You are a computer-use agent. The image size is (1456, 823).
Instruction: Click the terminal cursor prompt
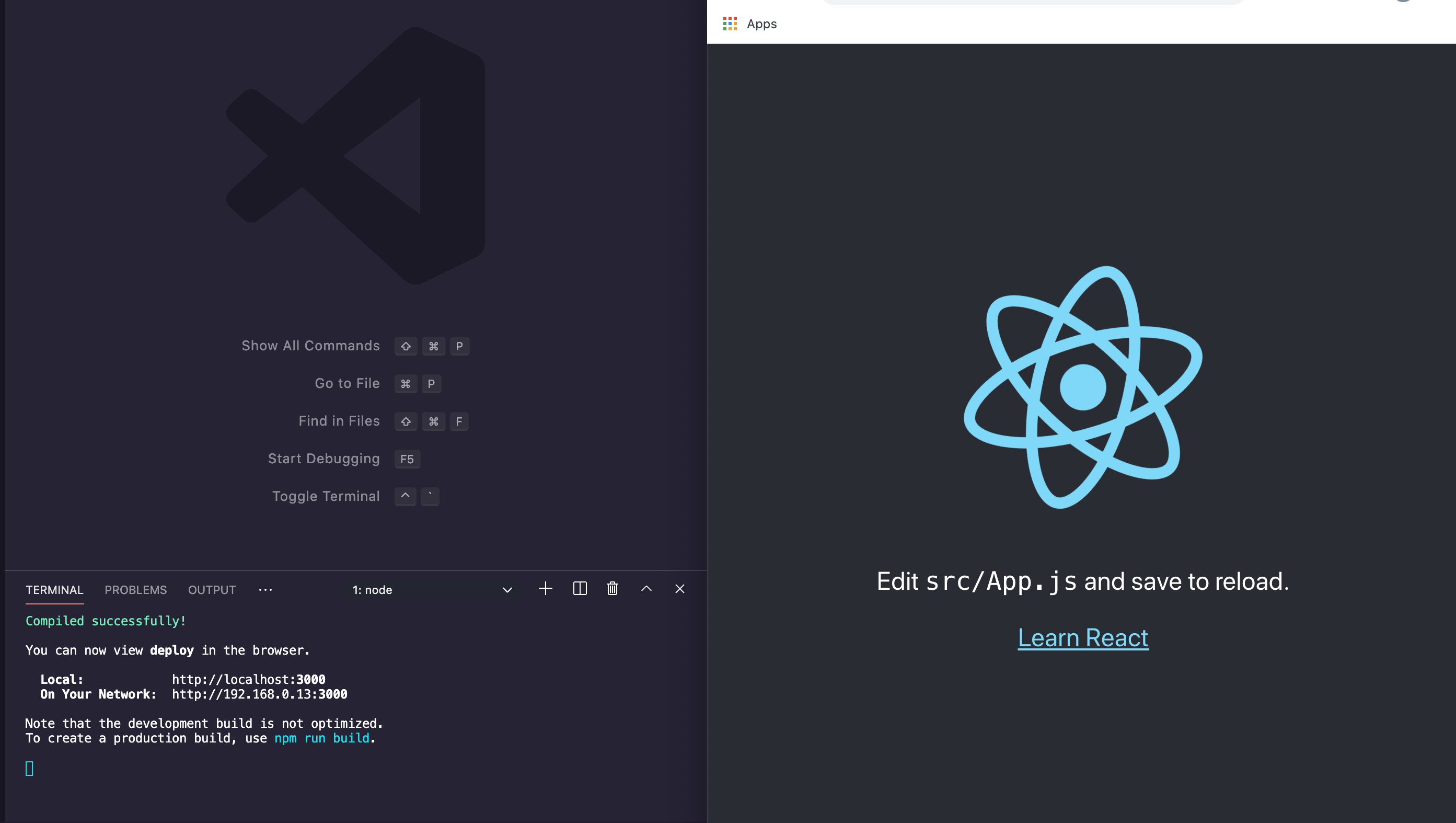[29, 768]
